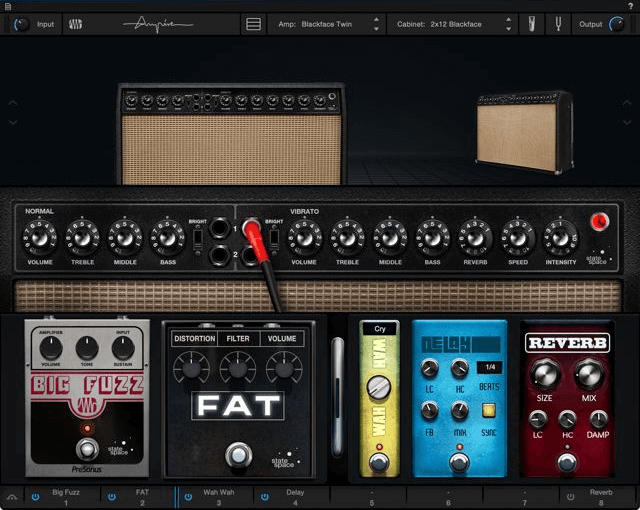The width and height of the screenshot is (640, 510).
Task: Stomp the Wah Wah footswitch
Action: [x=379, y=463]
